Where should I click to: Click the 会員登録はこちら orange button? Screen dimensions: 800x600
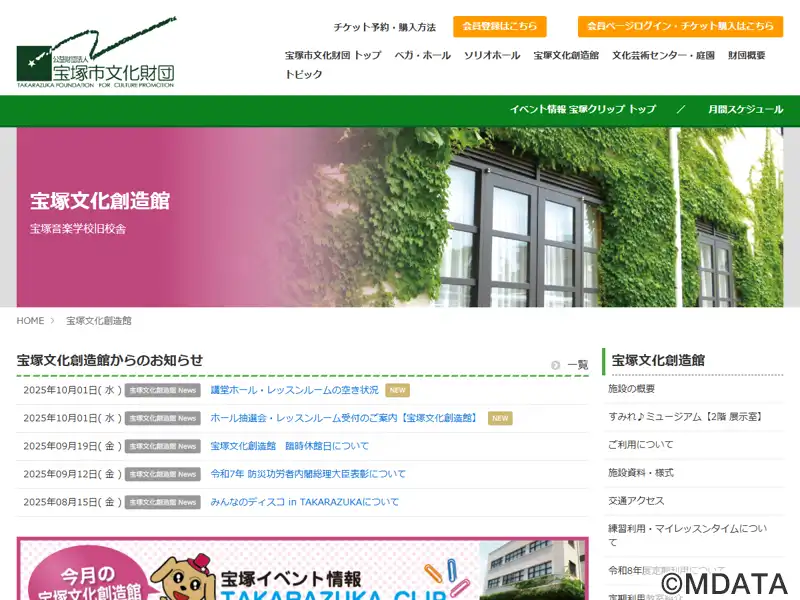click(499, 27)
